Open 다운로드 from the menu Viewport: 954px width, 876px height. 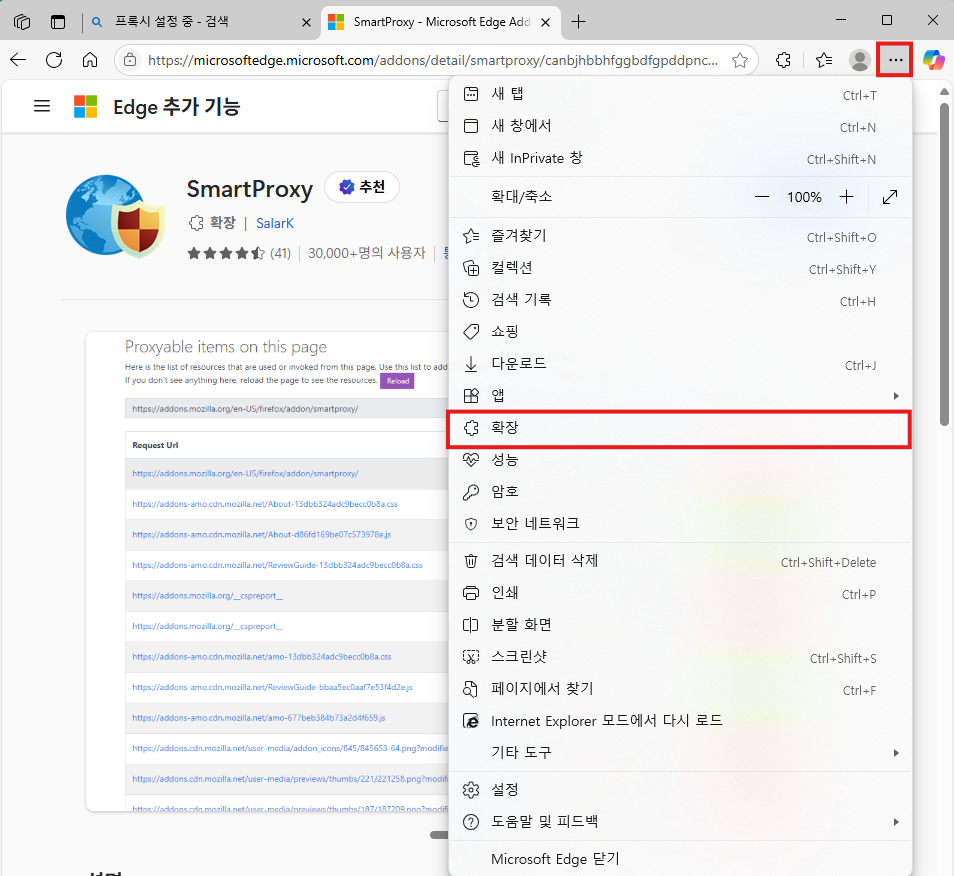pos(680,364)
